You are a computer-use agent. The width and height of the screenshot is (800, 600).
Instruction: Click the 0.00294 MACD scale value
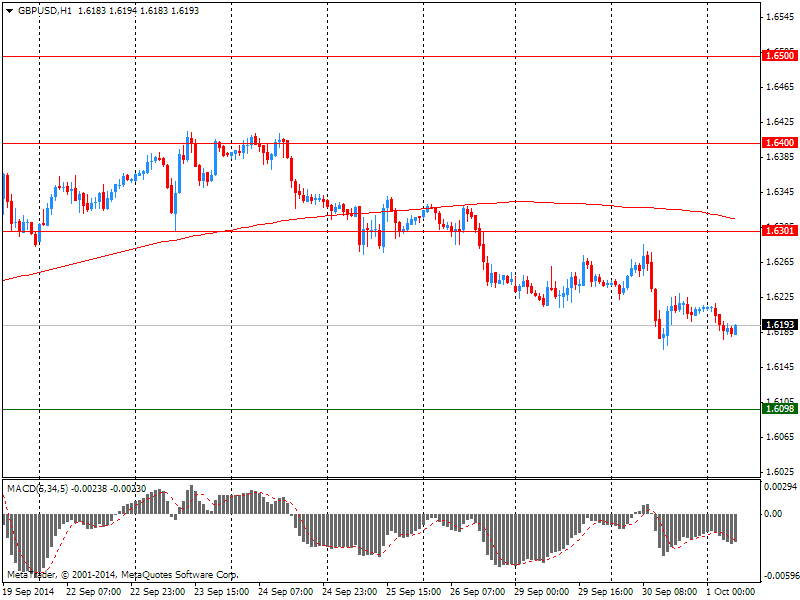click(x=780, y=487)
